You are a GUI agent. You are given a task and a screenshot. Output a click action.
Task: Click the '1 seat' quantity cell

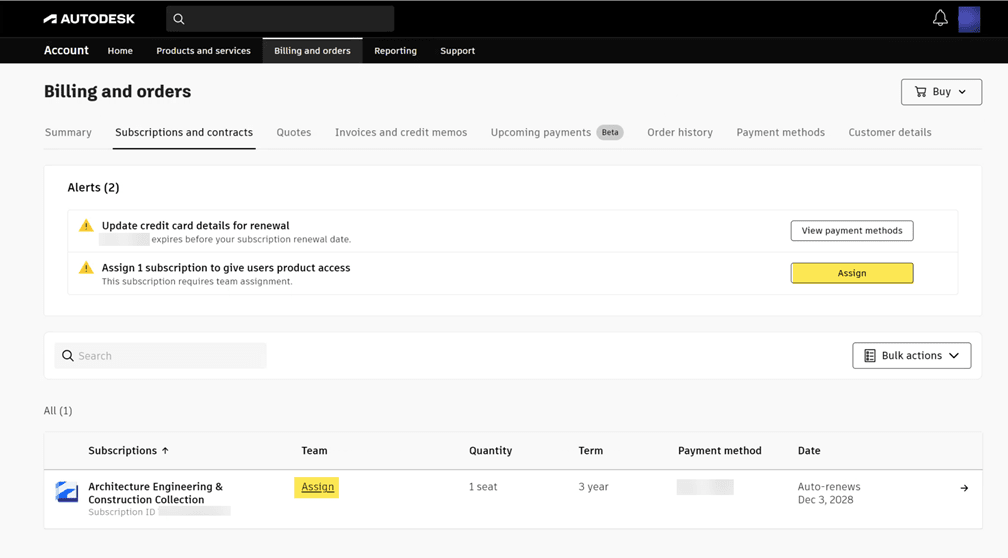(483, 487)
